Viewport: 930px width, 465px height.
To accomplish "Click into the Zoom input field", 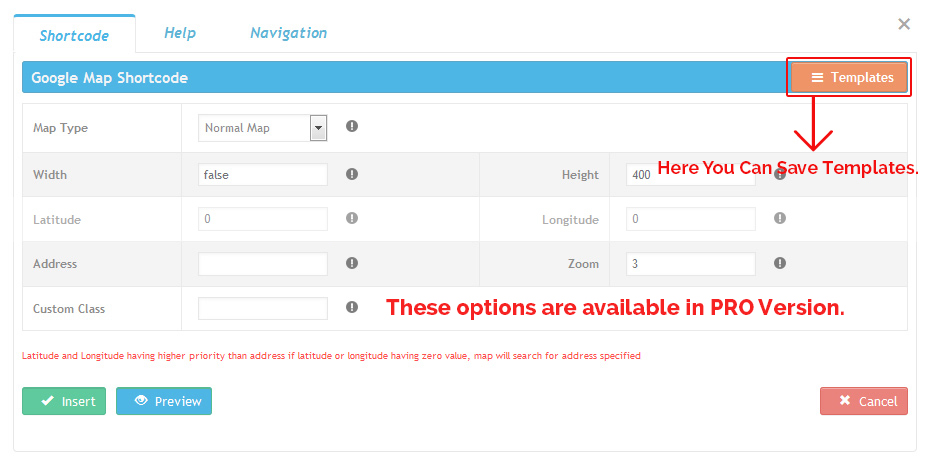I will click(x=690, y=264).
